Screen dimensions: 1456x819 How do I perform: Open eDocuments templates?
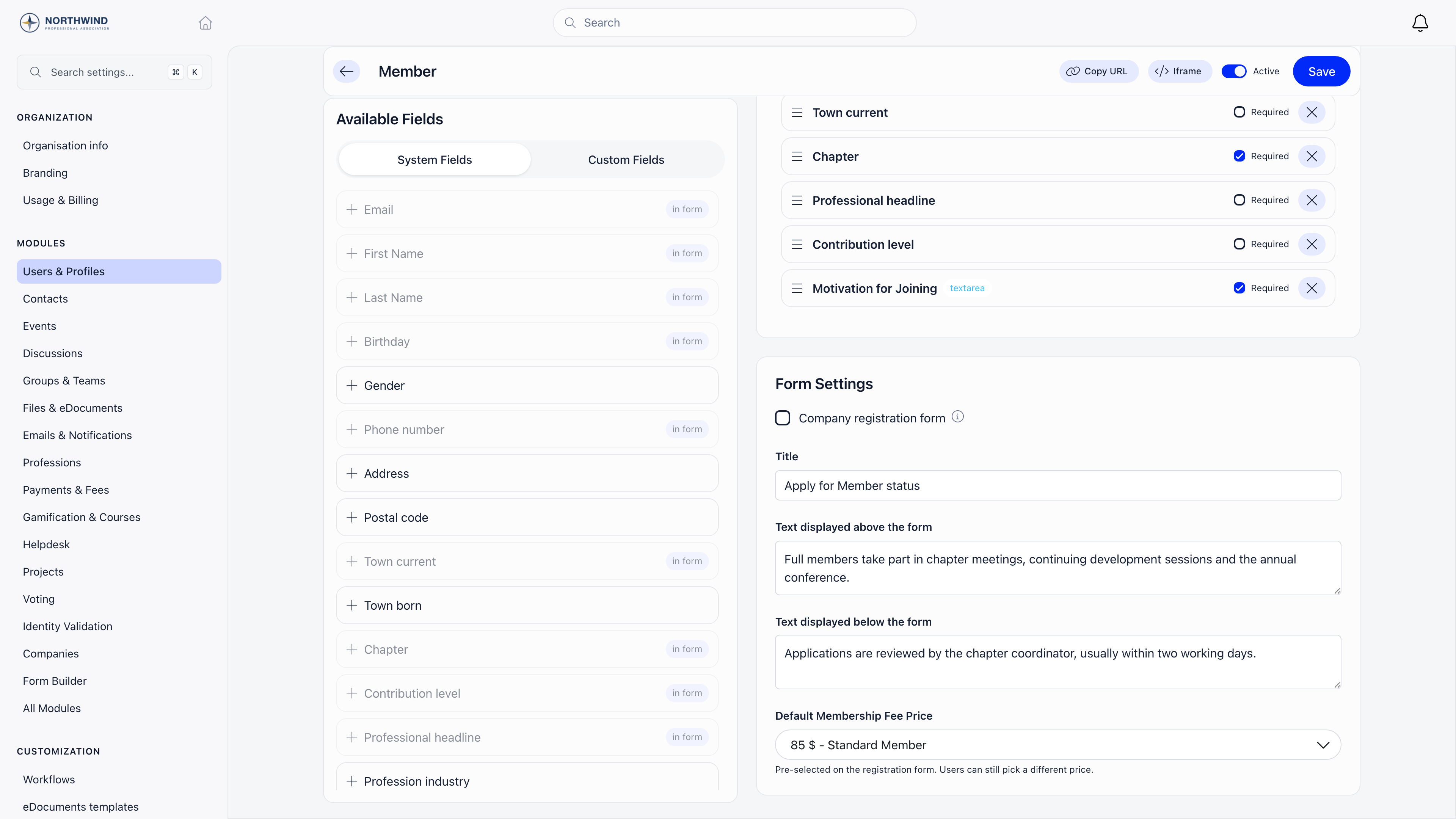pos(80,806)
